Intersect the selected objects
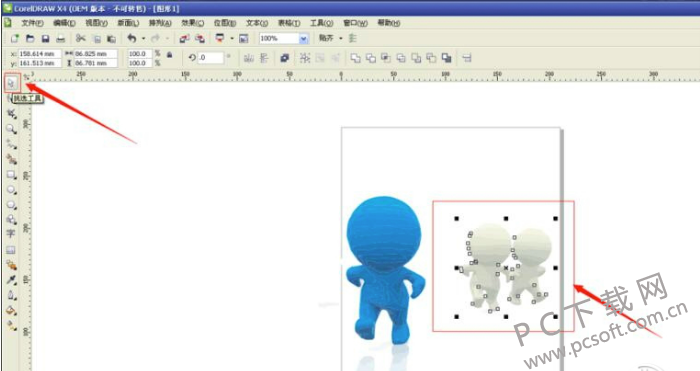Screen dimensions: 700x371 pos(386,58)
